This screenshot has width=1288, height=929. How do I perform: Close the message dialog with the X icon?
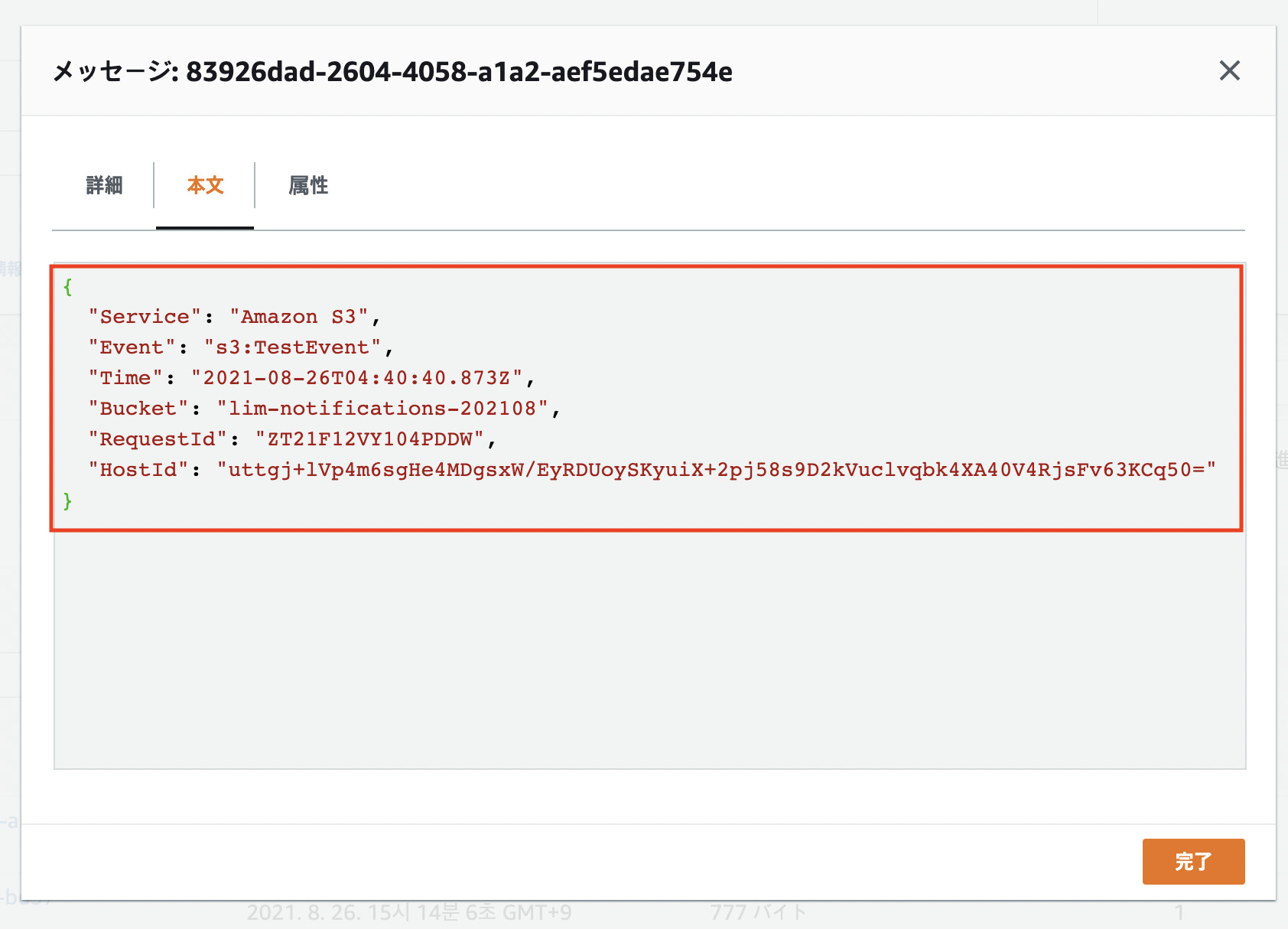click(1229, 70)
